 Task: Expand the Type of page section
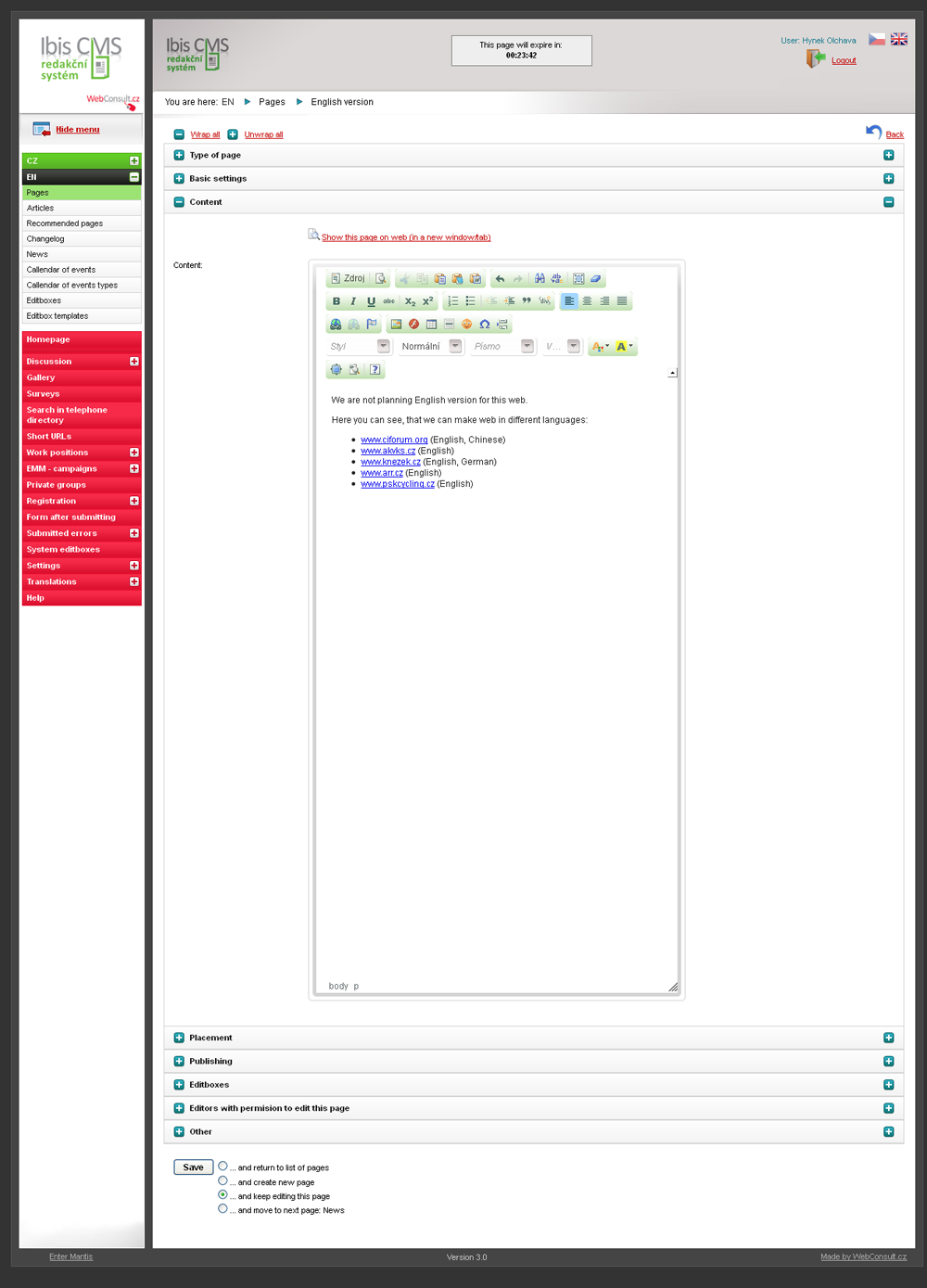coord(533,155)
